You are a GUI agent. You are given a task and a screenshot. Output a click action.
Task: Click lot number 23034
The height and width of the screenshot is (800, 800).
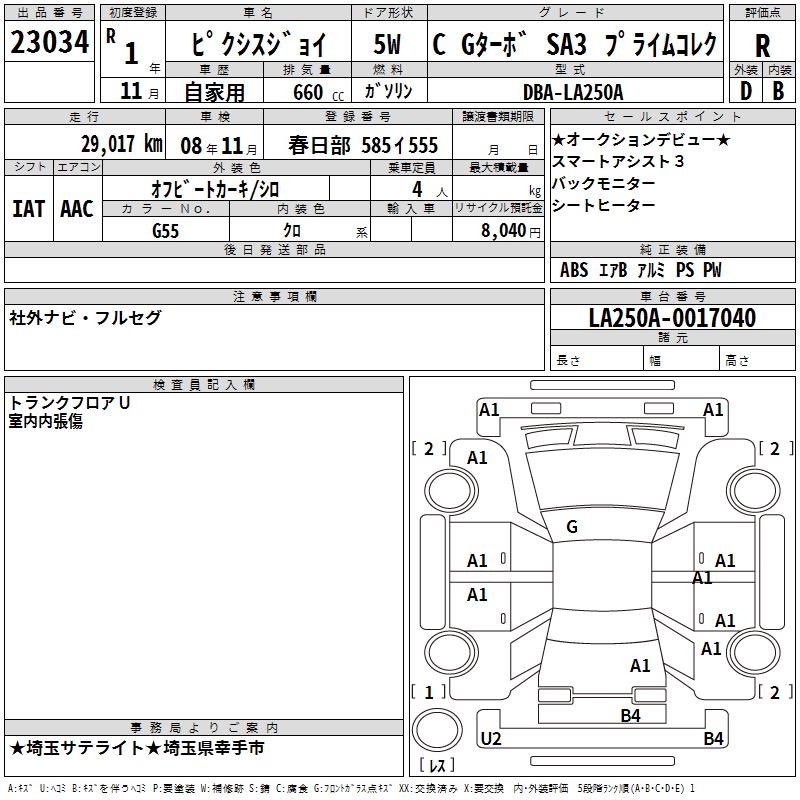49,44
